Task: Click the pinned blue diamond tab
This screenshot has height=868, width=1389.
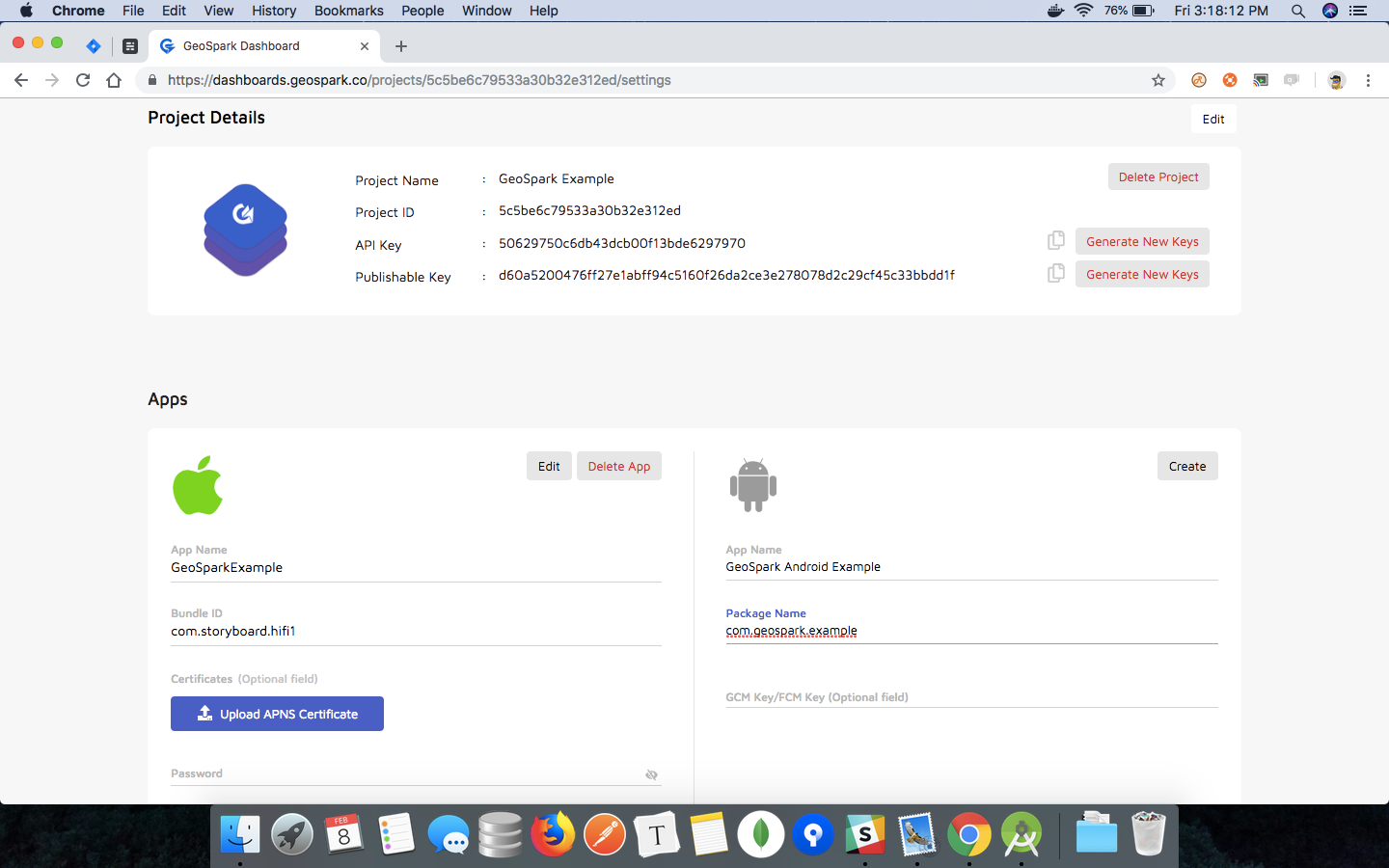Action: coord(94,46)
